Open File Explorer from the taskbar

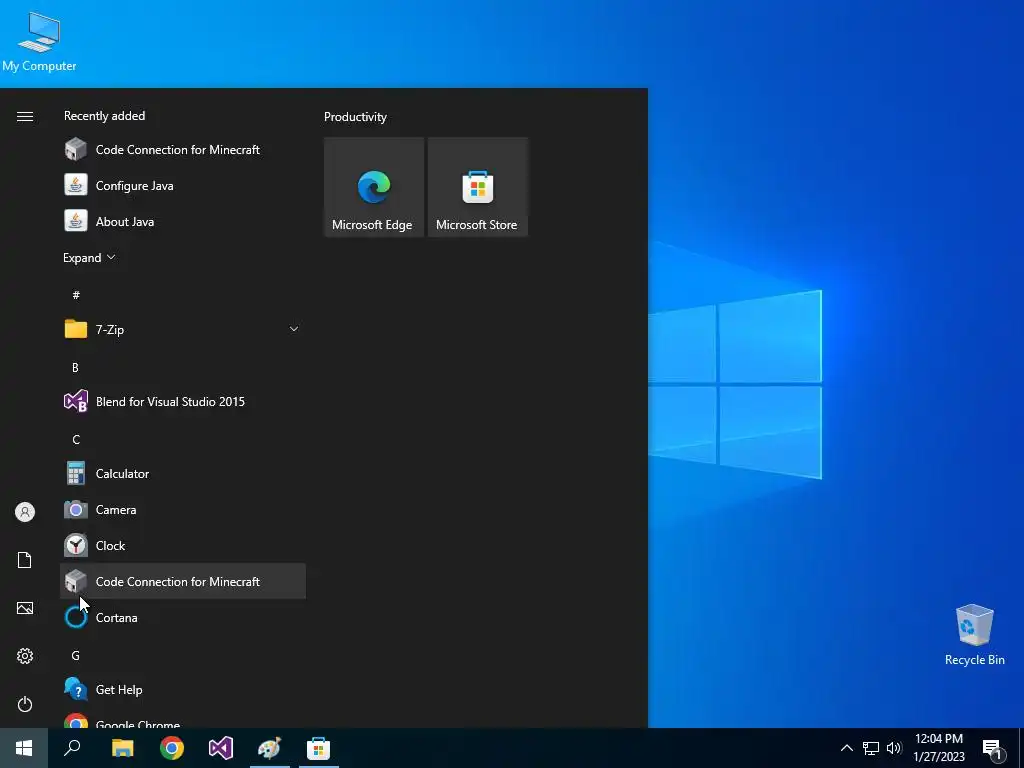pyautogui.click(x=122, y=748)
